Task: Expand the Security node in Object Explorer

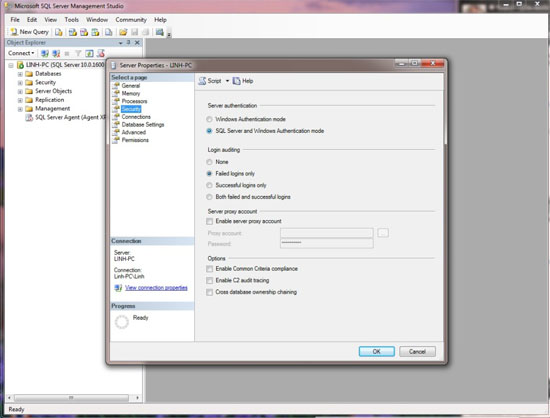Action: point(20,83)
